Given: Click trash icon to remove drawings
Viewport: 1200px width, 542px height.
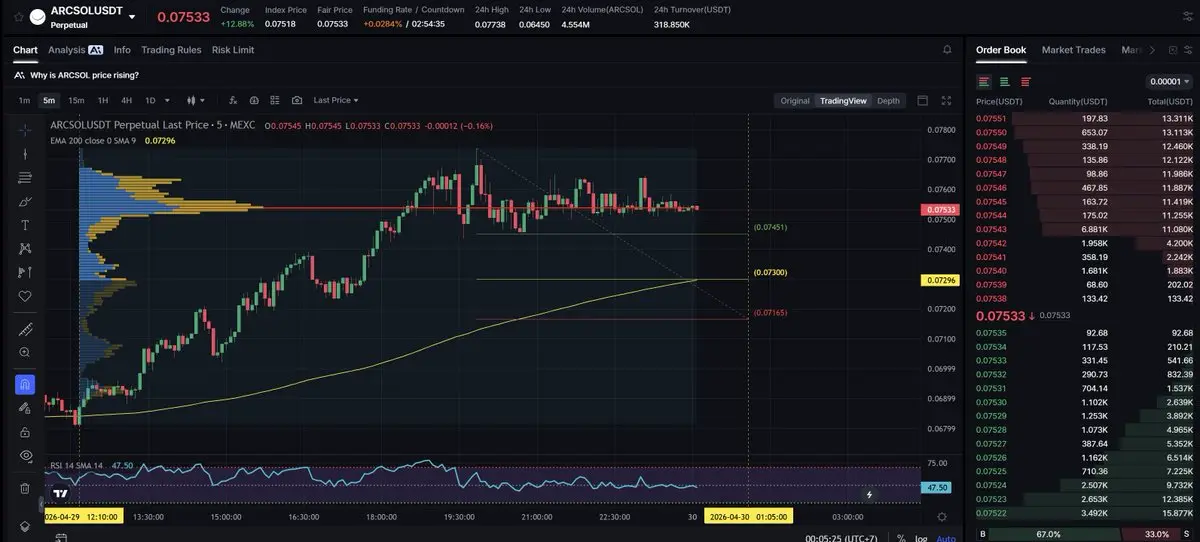Looking at the screenshot, I should [25, 488].
